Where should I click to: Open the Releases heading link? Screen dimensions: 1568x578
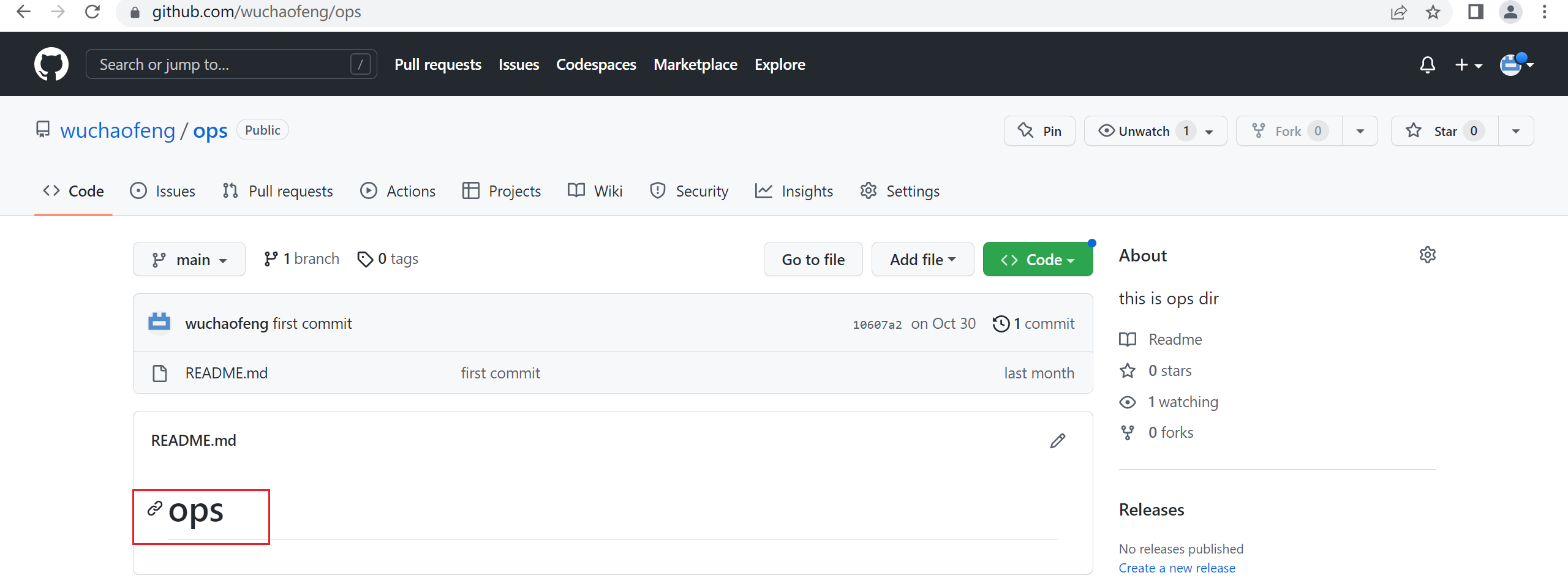pos(1151,509)
